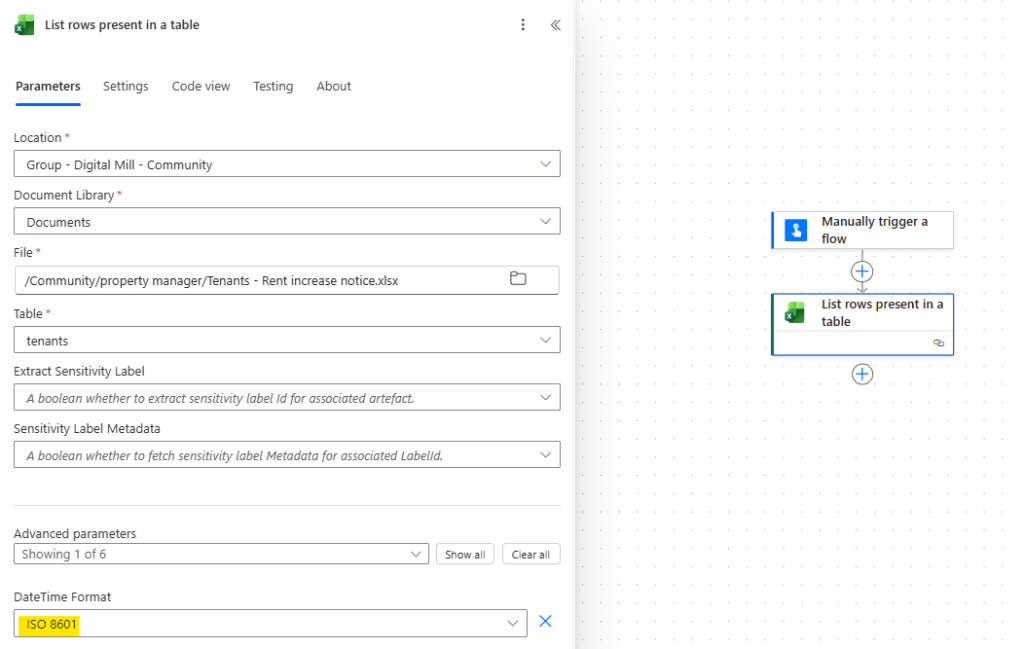
Task: Remove DateTime Format parameter with X icon
Action: tap(545, 621)
